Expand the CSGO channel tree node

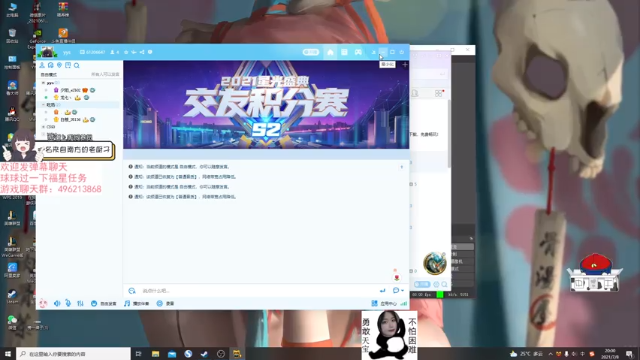pos(44,127)
